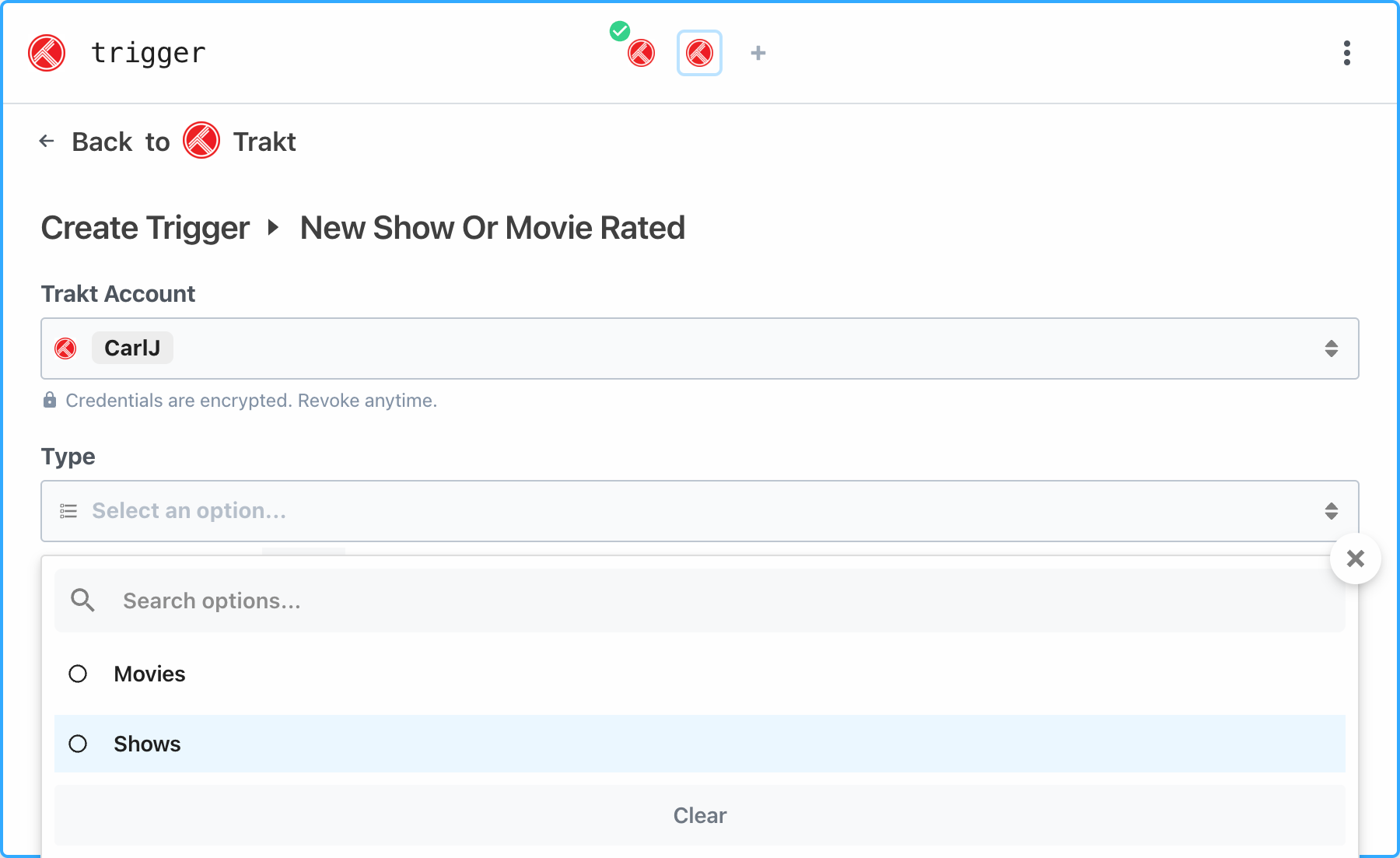
Task: Click the lock icon beside the credentials note
Action: [50, 400]
